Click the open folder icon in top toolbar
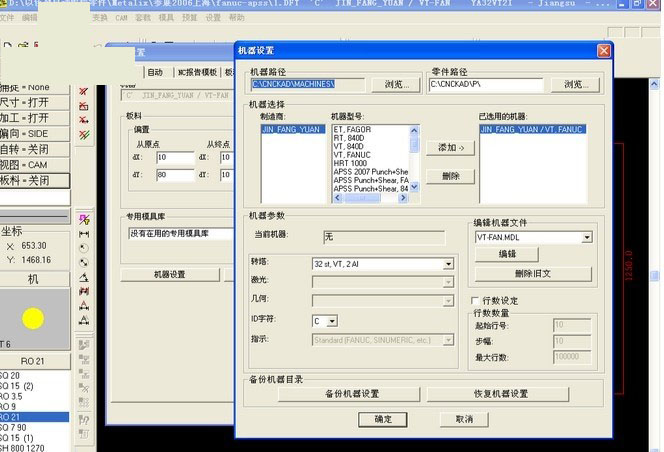The image size is (664, 452). tap(23, 45)
